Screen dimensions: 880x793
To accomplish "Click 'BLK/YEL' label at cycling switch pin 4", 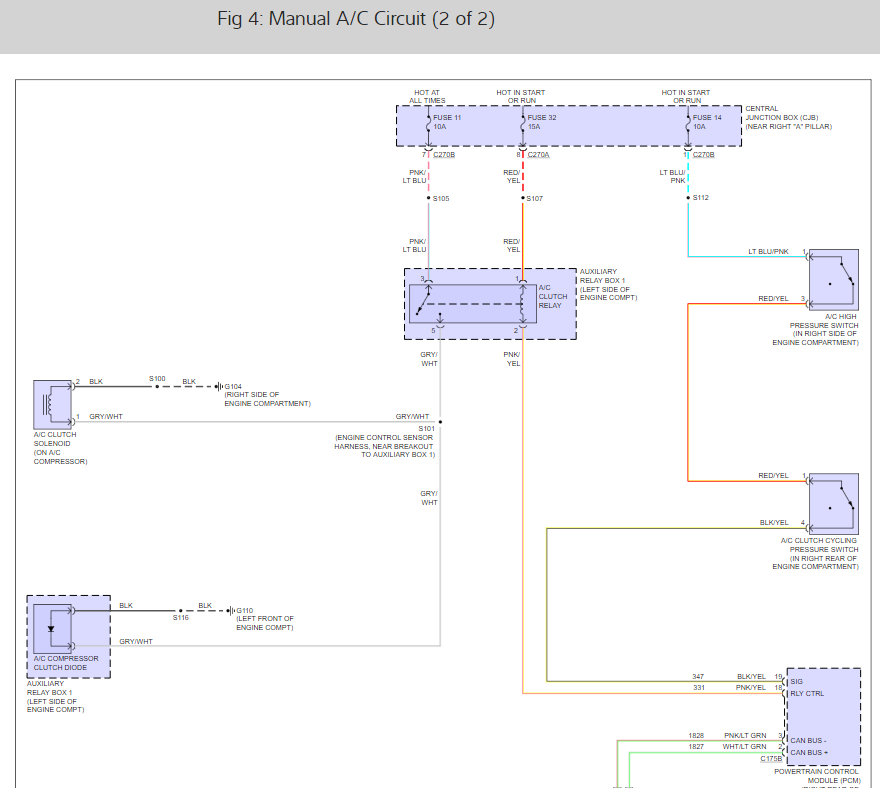I will [774, 522].
